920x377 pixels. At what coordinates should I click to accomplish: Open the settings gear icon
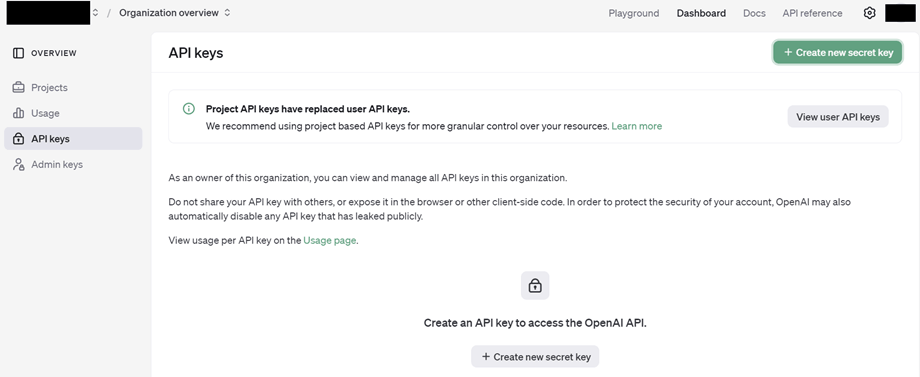coord(870,13)
